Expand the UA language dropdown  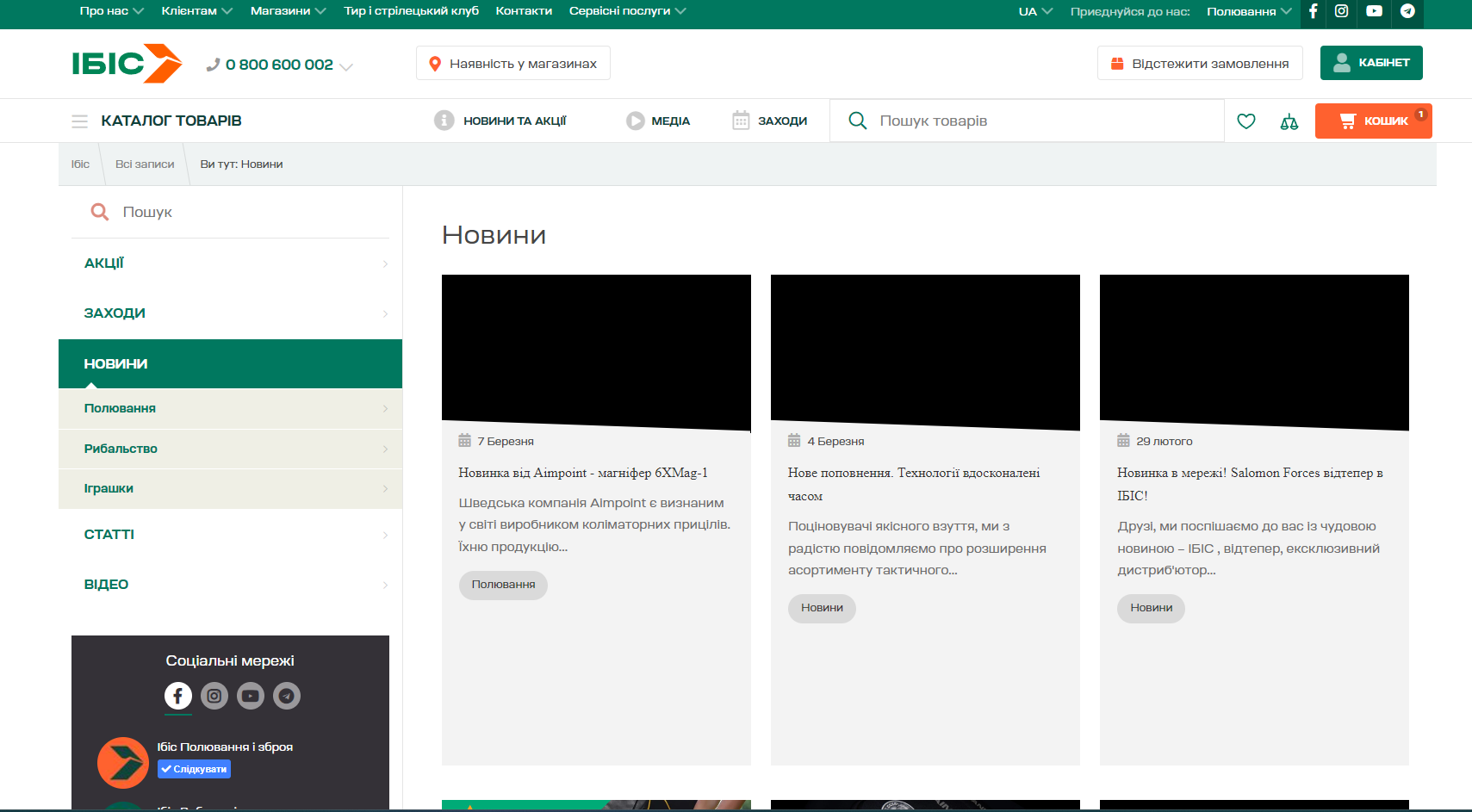point(1035,11)
